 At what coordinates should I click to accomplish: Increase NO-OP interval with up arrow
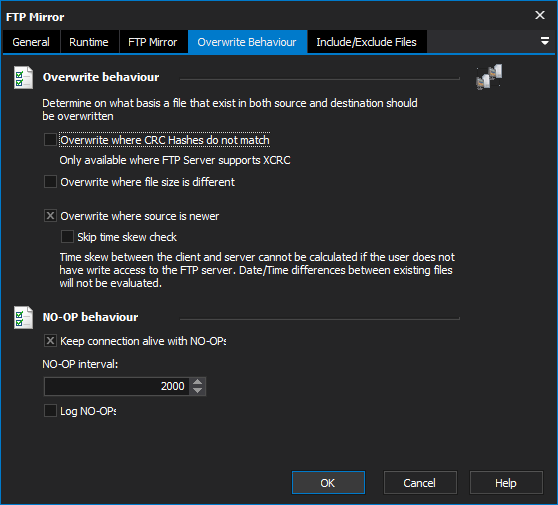click(x=198, y=382)
